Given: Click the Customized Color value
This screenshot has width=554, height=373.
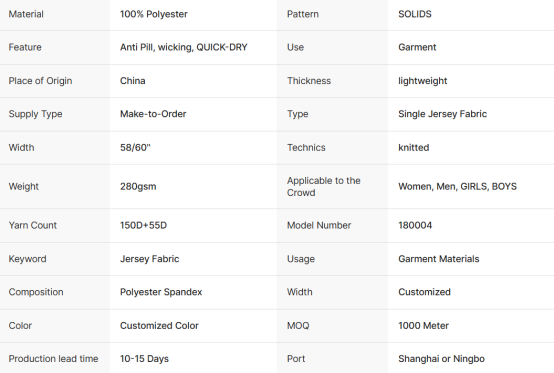Looking at the screenshot, I should coord(159,326).
